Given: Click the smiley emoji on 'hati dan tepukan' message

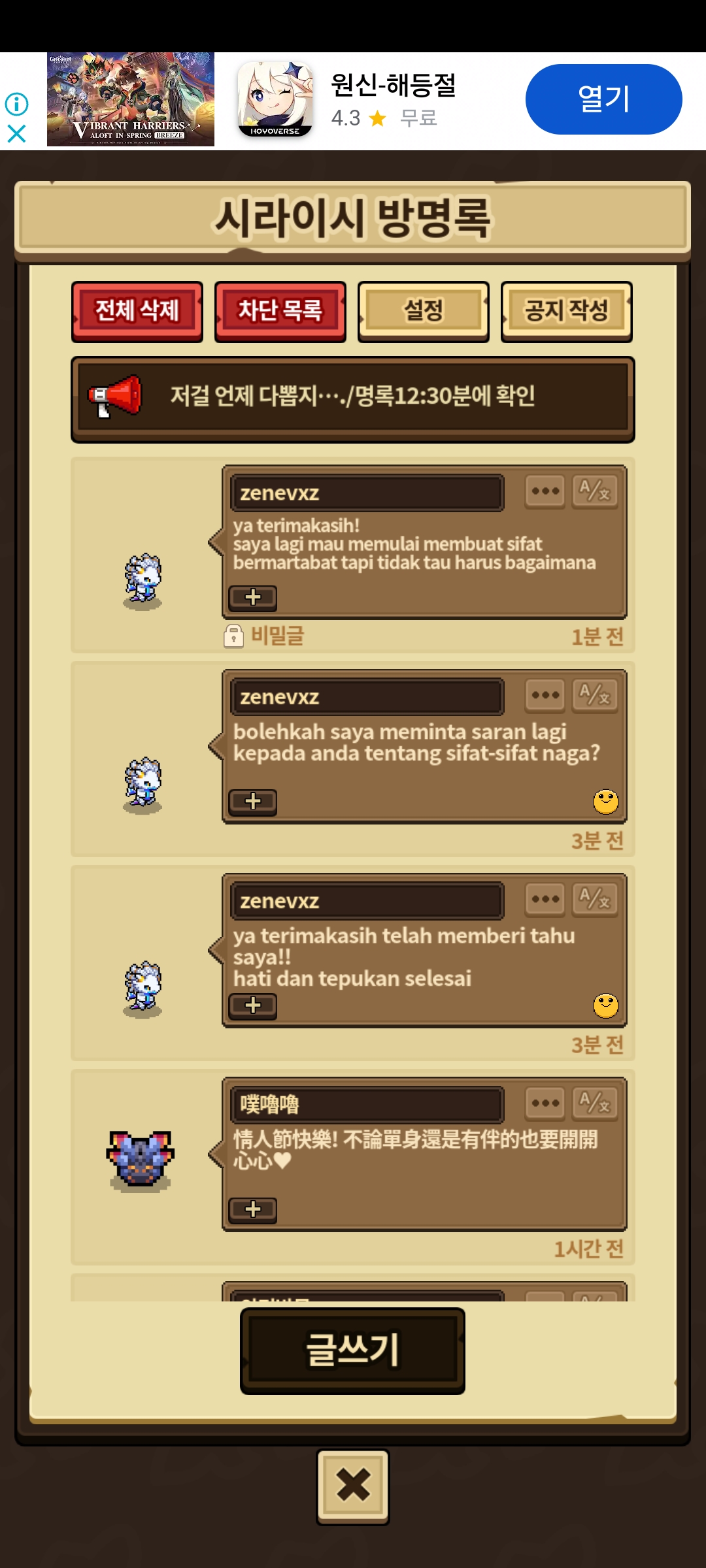Looking at the screenshot, I should coord(606,1005).
